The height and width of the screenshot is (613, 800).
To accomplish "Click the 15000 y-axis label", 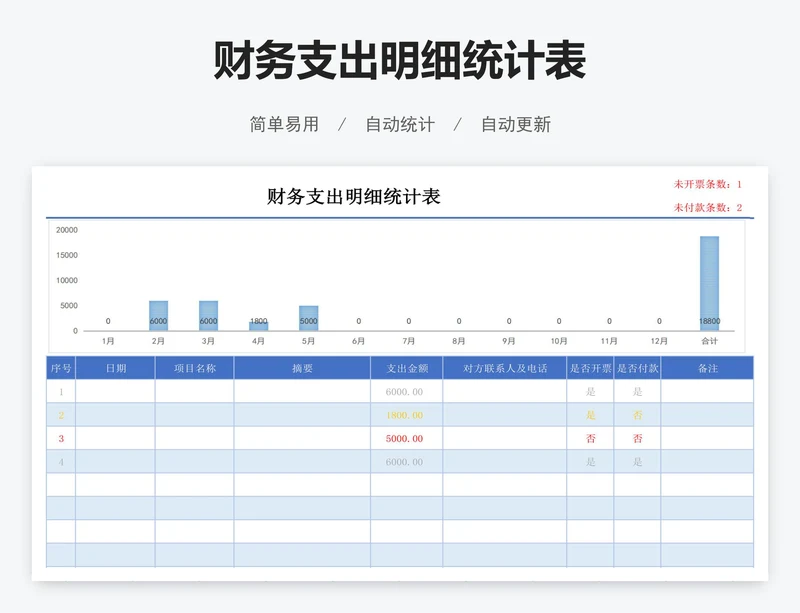I will pyautogui.click(x=67, y=255).
